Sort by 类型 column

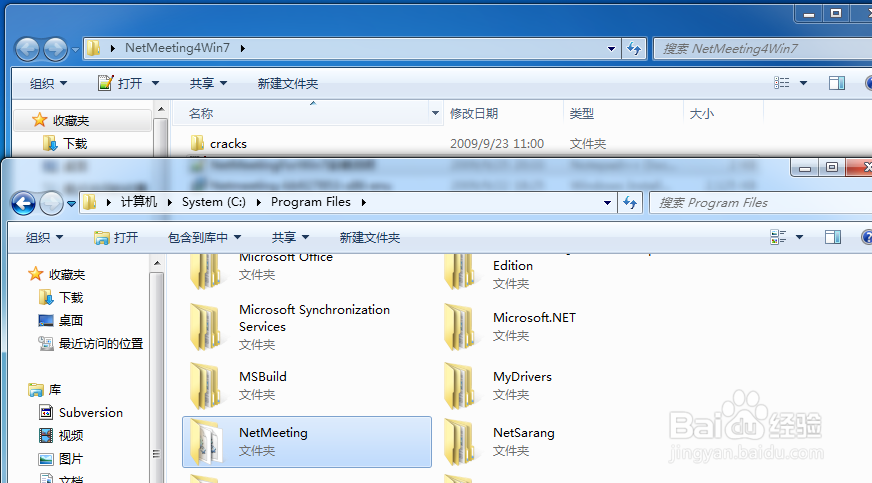pos(582,114)
